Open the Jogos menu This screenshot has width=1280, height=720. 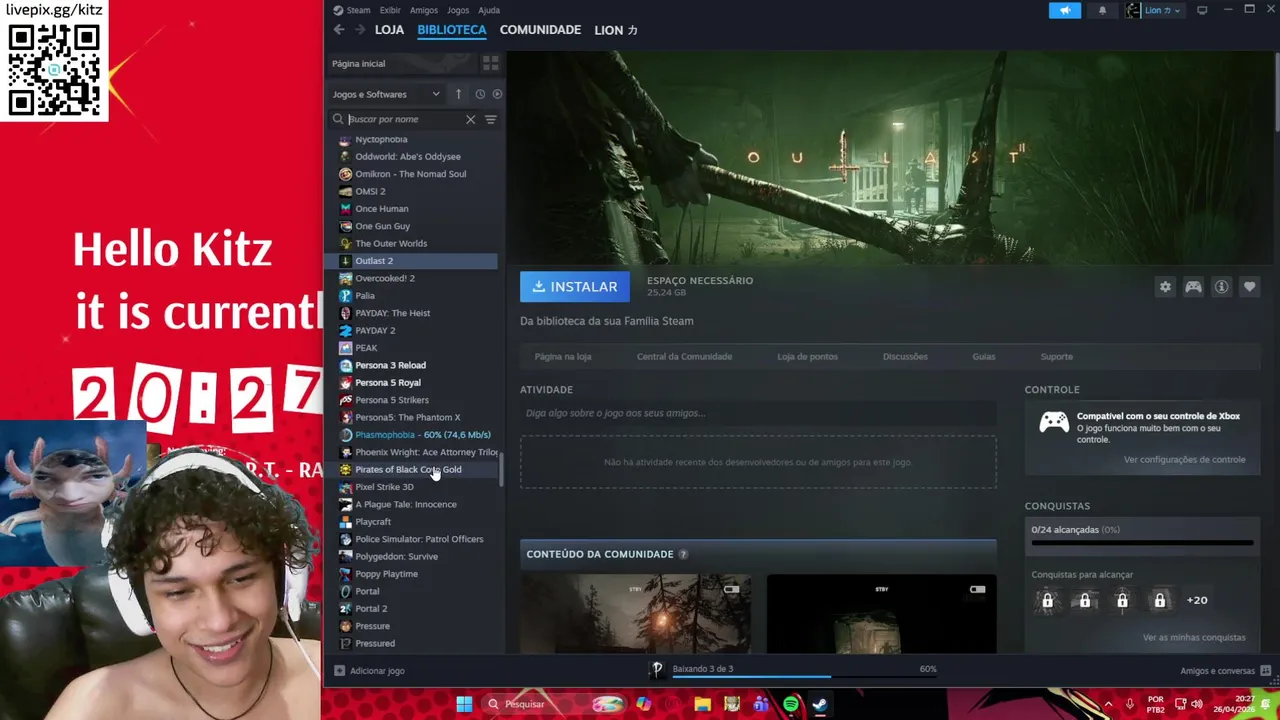(x=458, y=10)
